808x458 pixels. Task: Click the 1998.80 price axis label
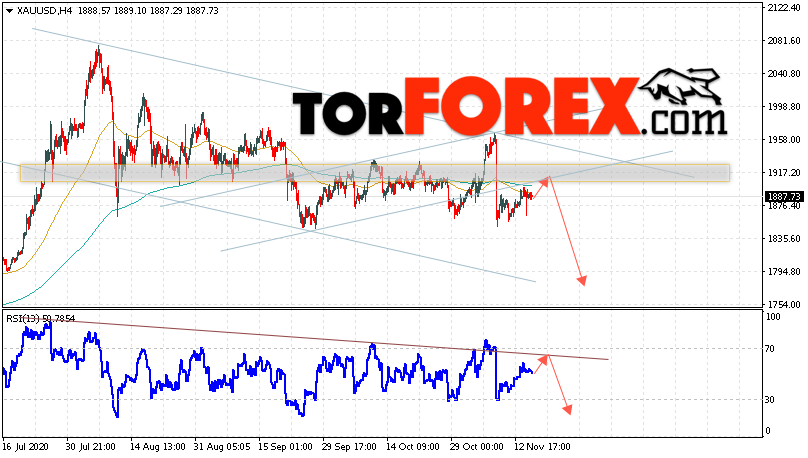[x=783, y=107]
